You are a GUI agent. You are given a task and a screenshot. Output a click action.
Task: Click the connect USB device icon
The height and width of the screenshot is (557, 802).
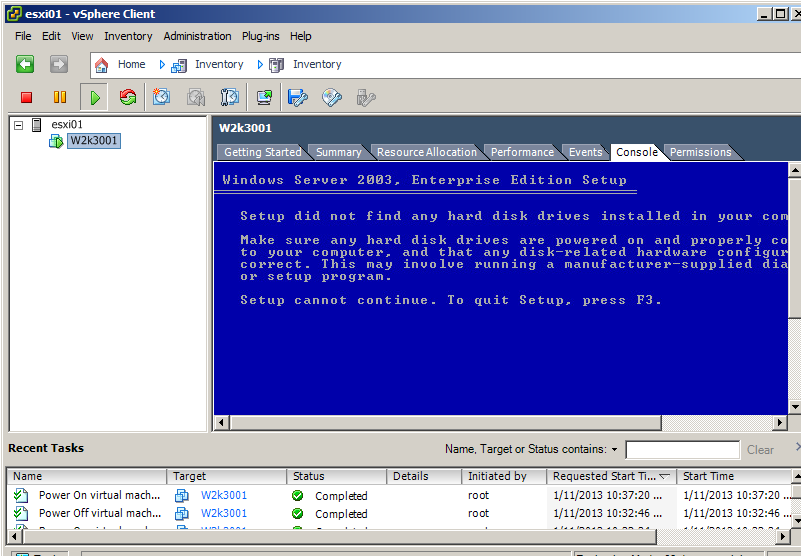[366, 97]
